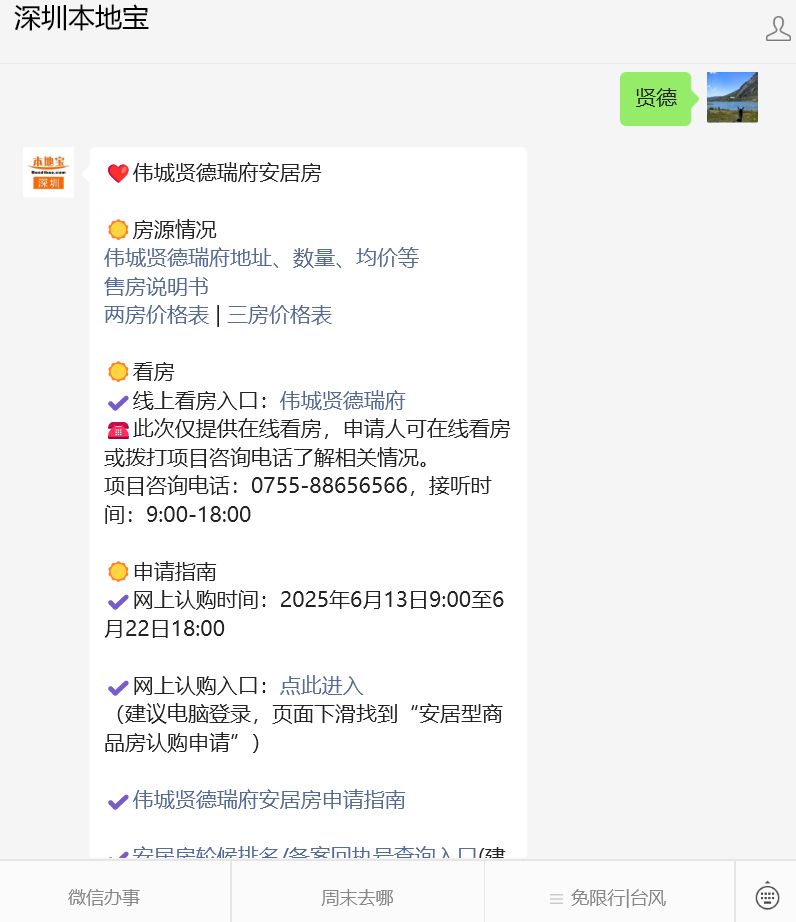Open the 本地宝 official account avatar
The width and height of the screenshot is (796, 922).
(x=48, y=172)
